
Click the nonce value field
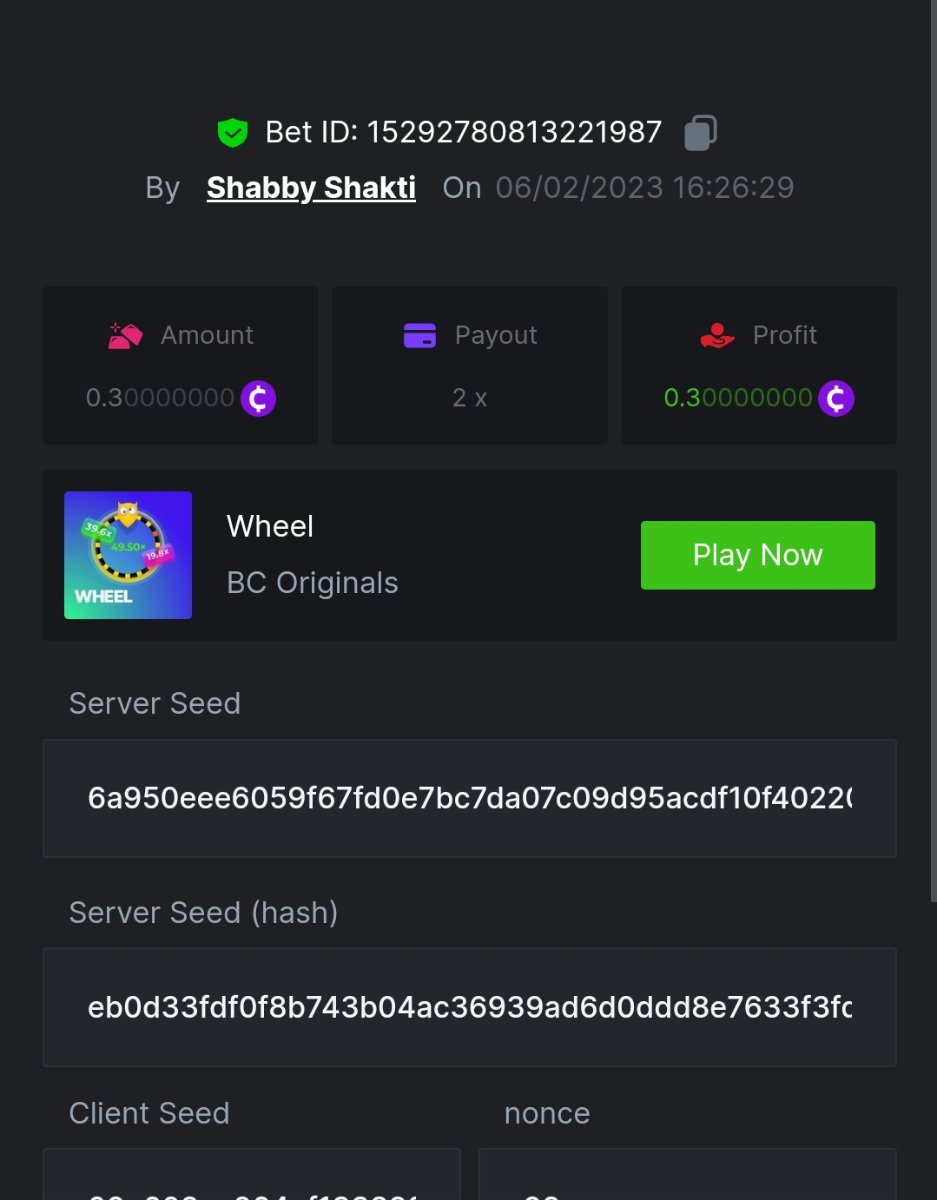pos(687,1180)
